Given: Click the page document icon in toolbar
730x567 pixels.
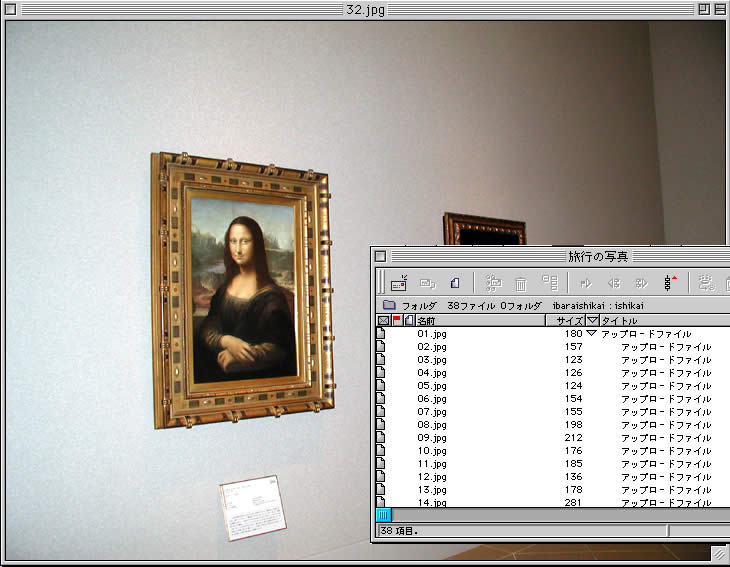Looking at the screenshot, I should (455, 283).
